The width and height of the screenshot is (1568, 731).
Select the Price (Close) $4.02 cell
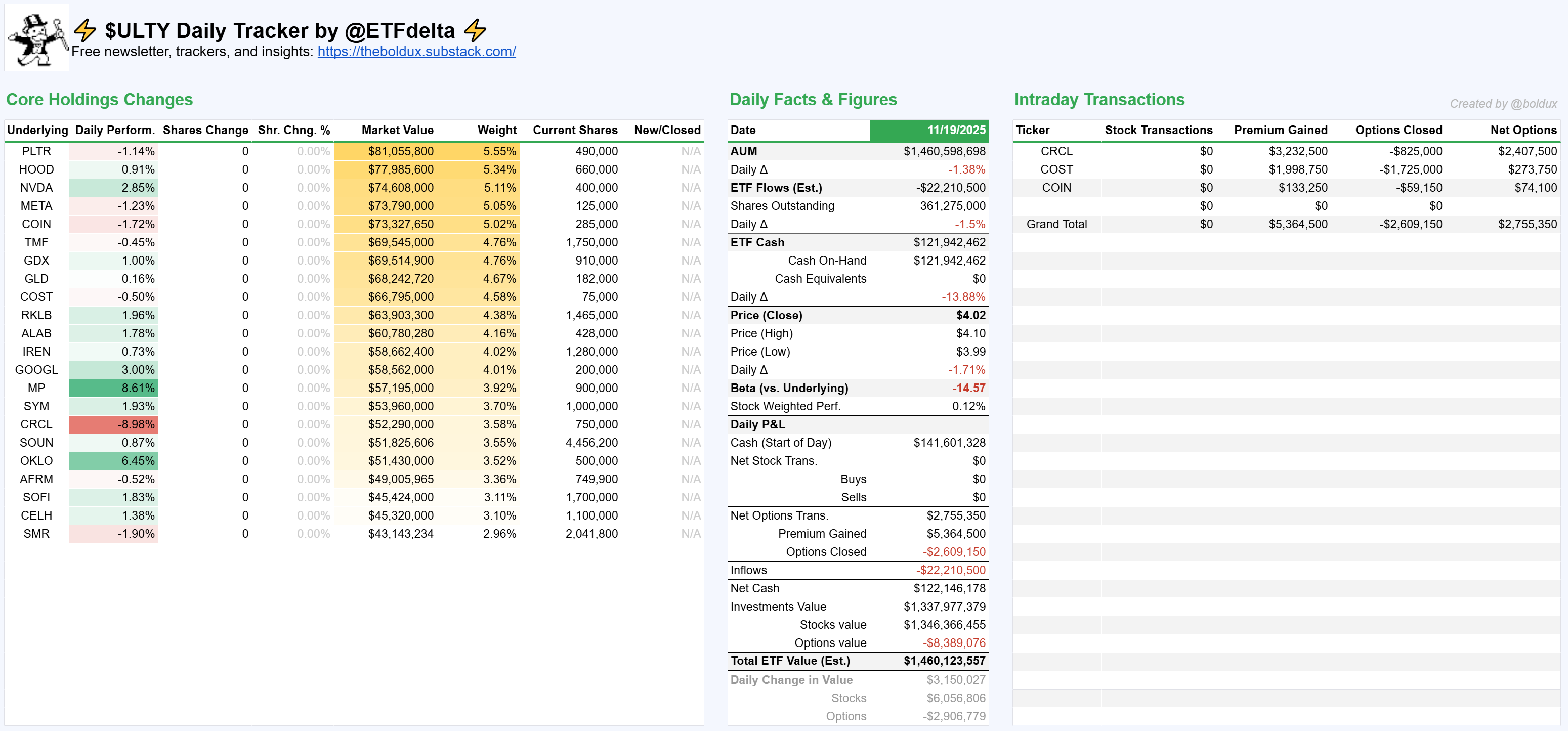[x=970, y=315]
